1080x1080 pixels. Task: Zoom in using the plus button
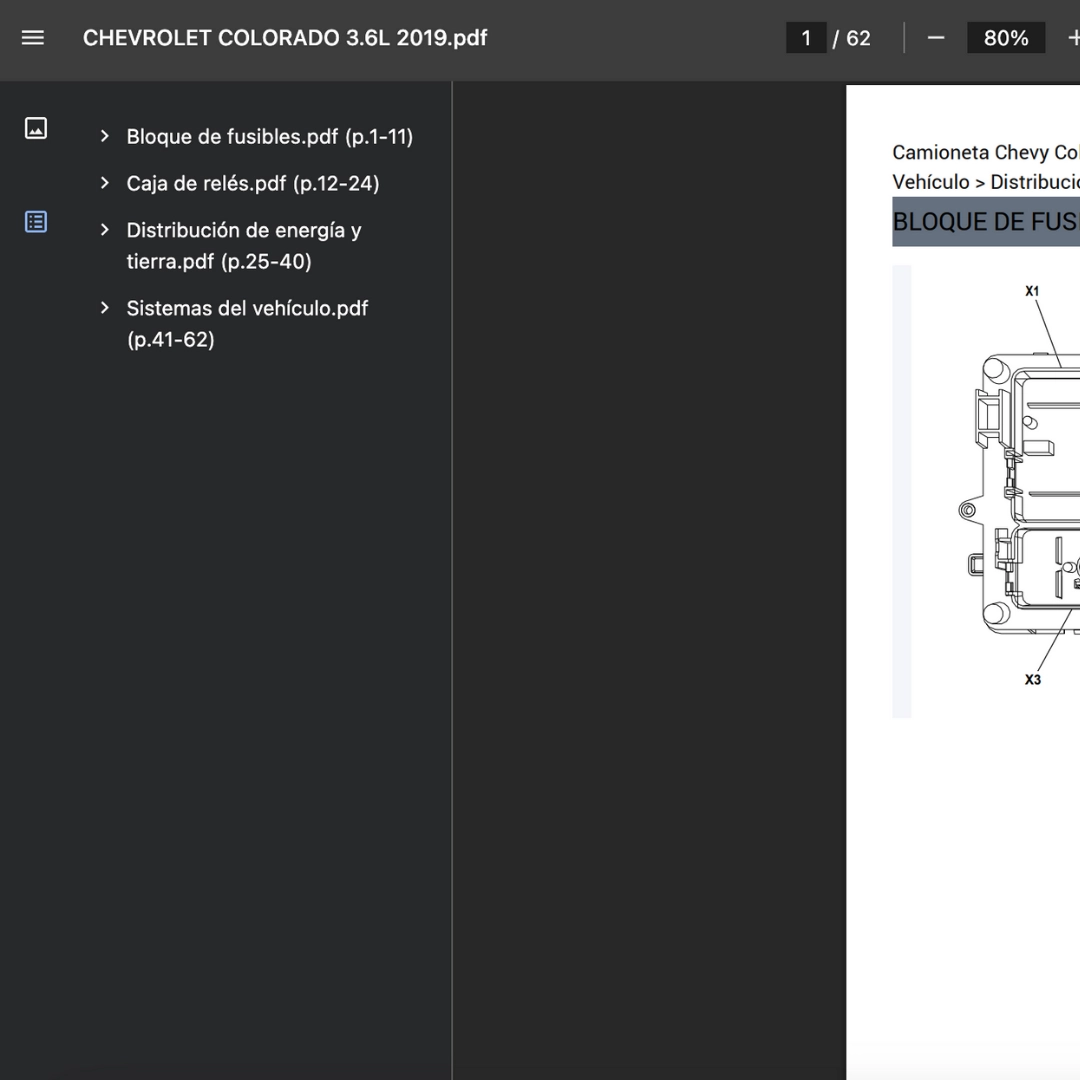point(1072,38)
